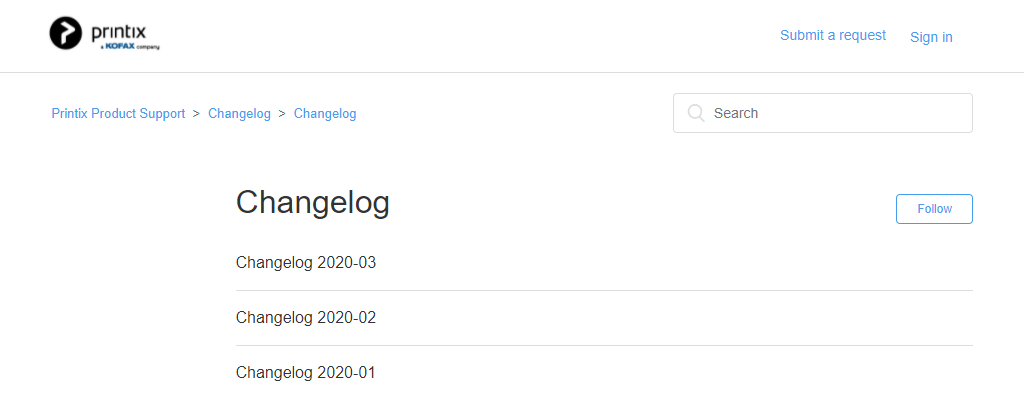Open the Submit a request page
This screenshot has height=409, width=1024.
click(833, 35)
